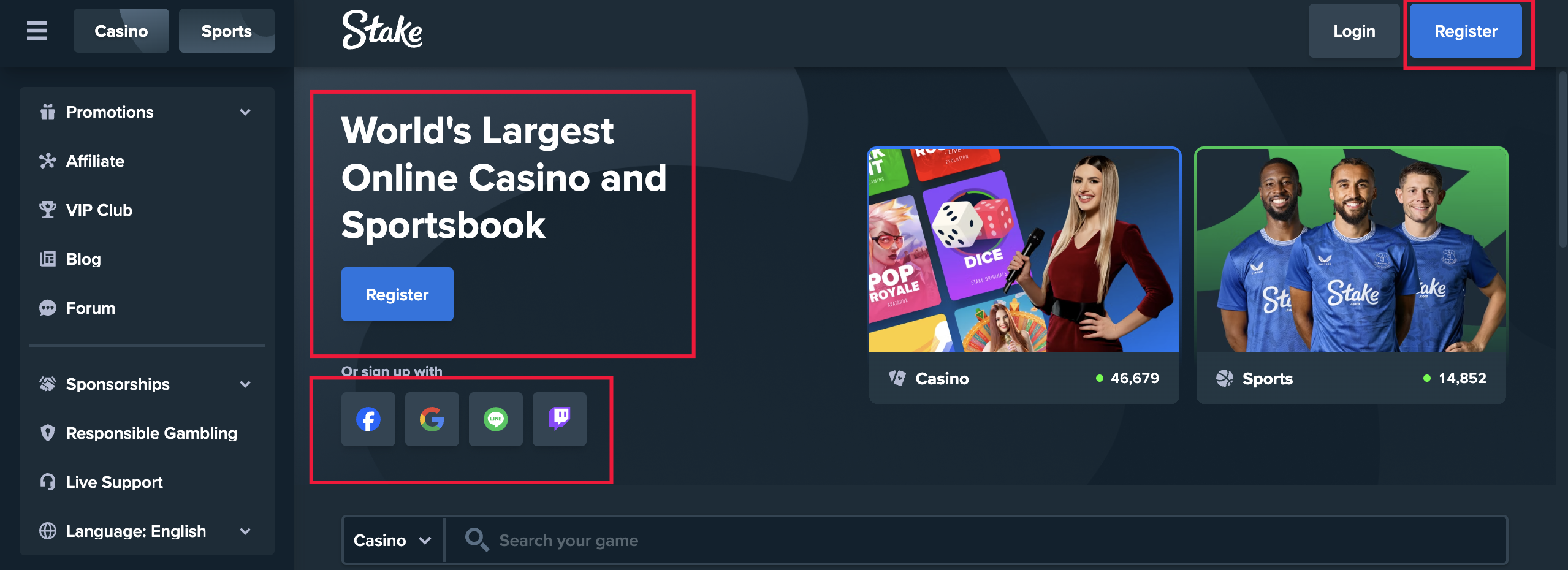
Task: Expand the Sponsorships section
Action: 147,384
